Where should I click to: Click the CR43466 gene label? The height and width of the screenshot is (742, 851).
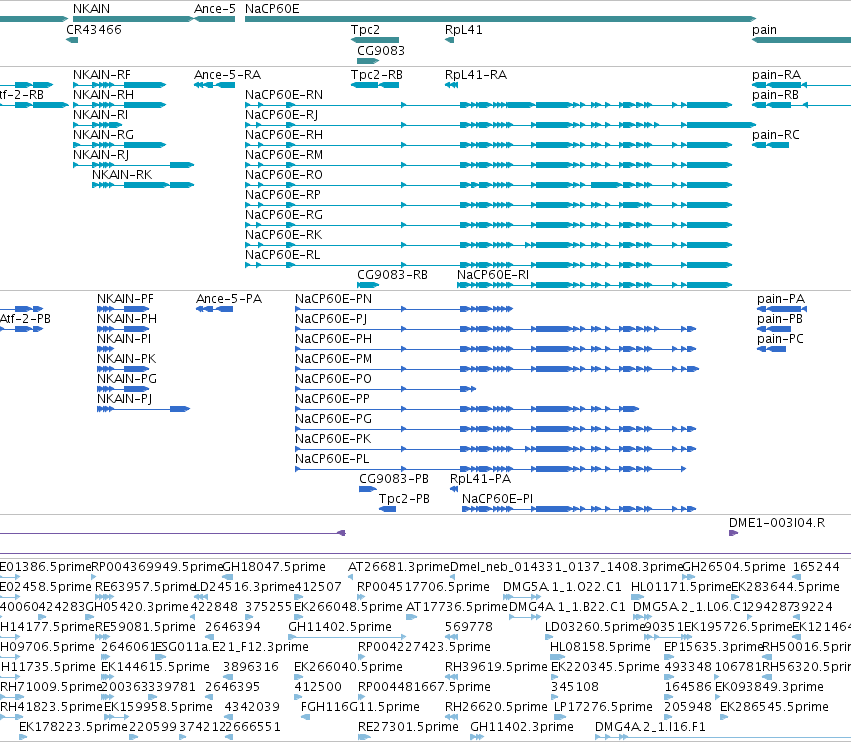click(94, 29)
